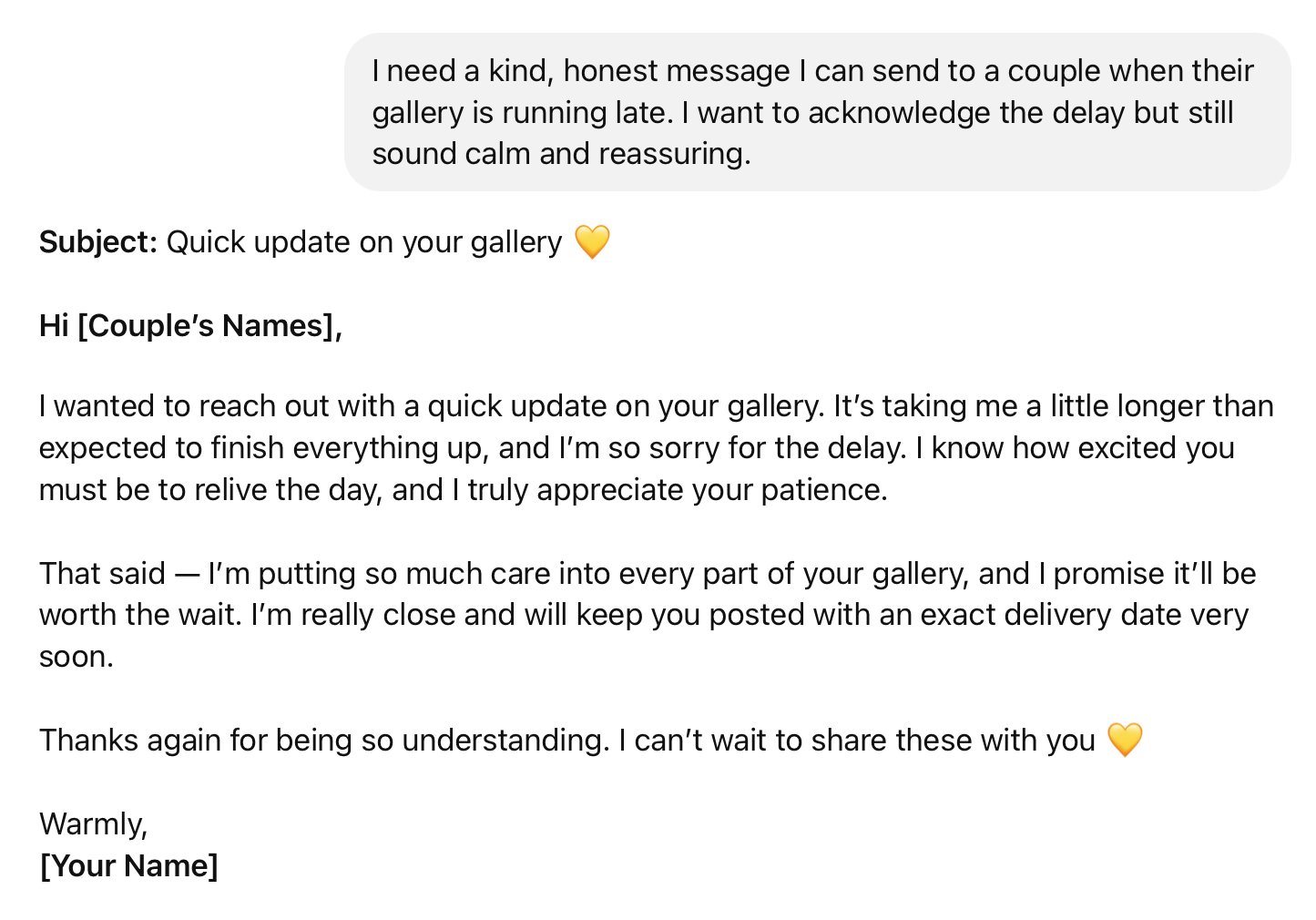
Task: Click the "Warmly," sign-off line
Action: (x=93, y=823)
